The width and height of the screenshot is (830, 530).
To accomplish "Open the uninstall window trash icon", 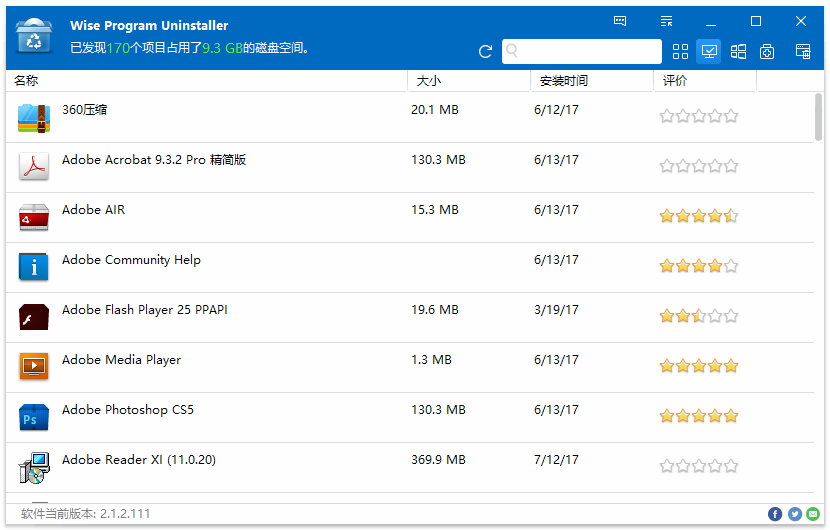I will tap(802, 52).
